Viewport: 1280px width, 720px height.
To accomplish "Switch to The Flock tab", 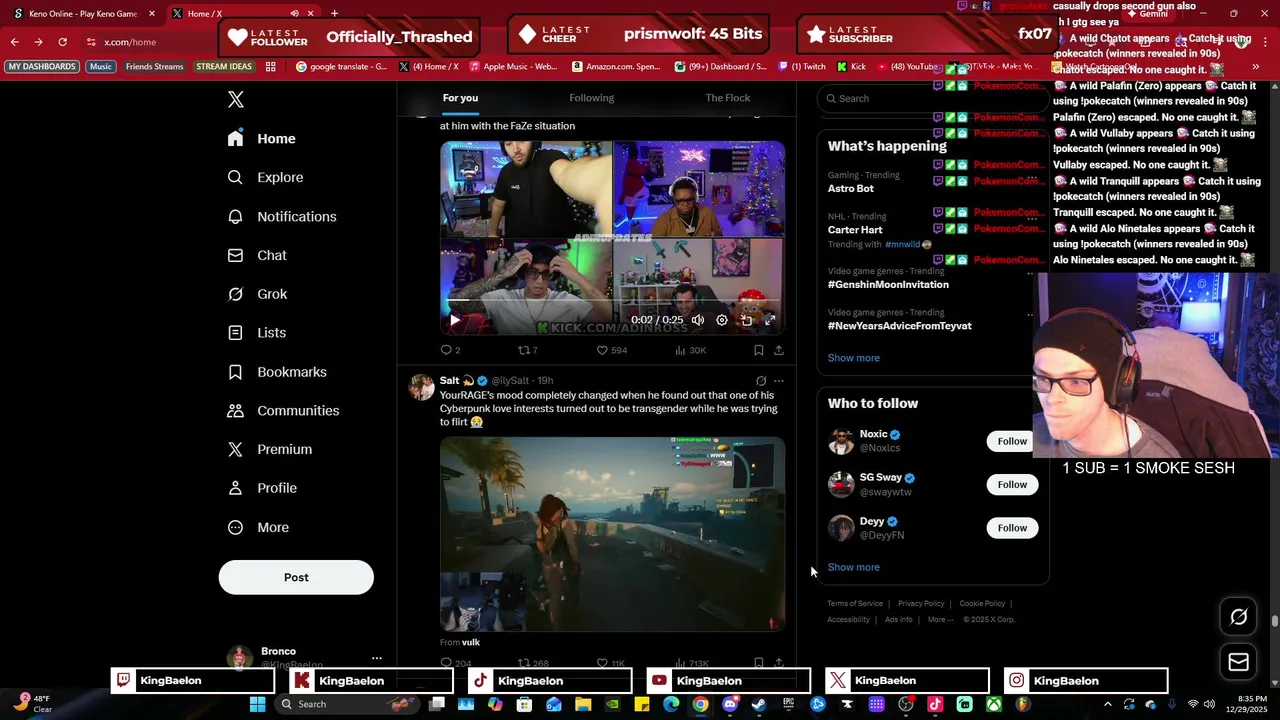I will point(728,98).
